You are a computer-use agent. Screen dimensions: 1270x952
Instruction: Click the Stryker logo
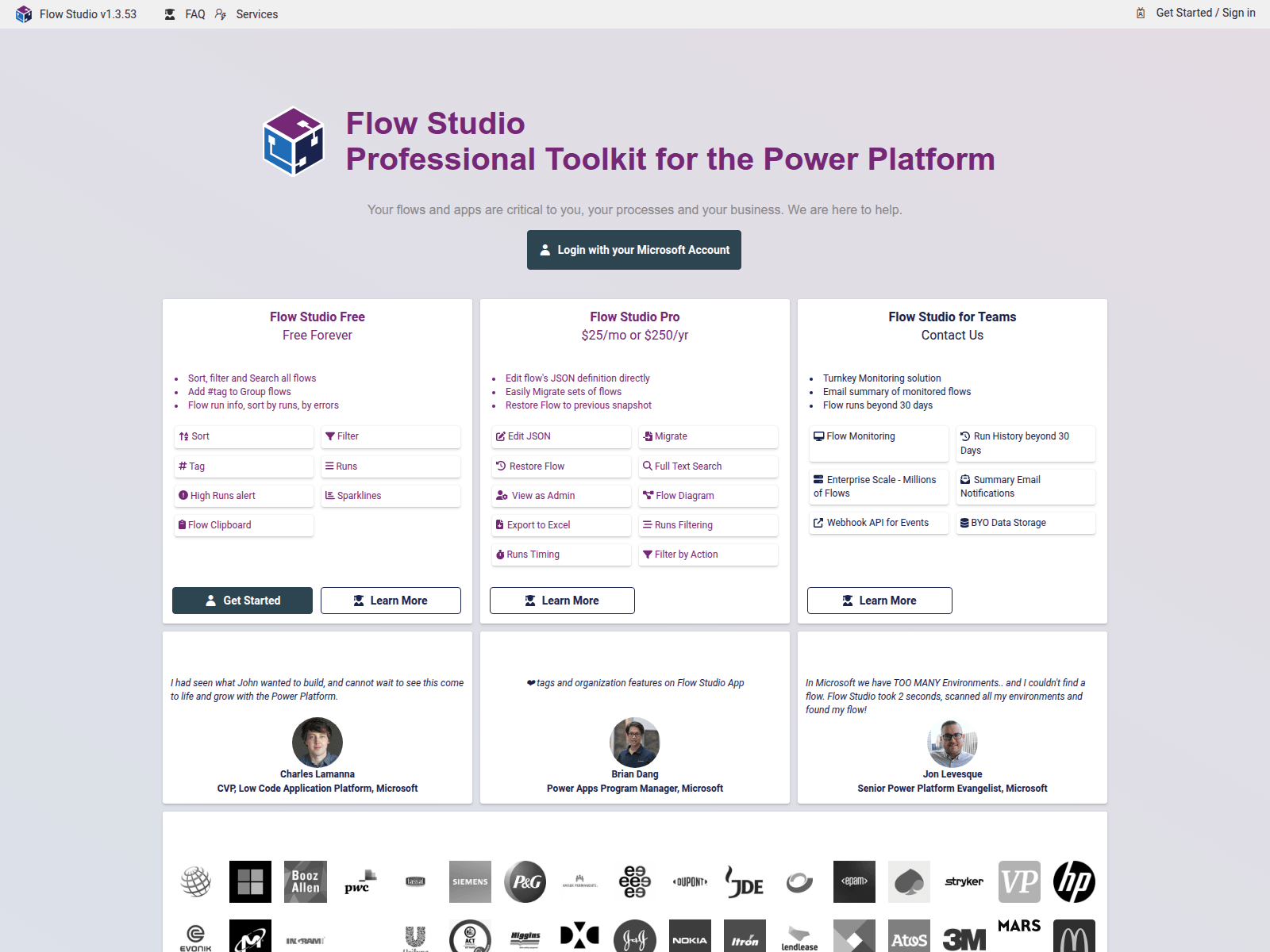pyautogui.click(x=964, y=881)
